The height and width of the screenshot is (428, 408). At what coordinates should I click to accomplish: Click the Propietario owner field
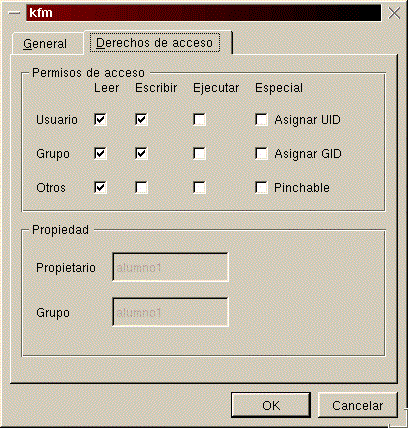(x=170, y=267)
